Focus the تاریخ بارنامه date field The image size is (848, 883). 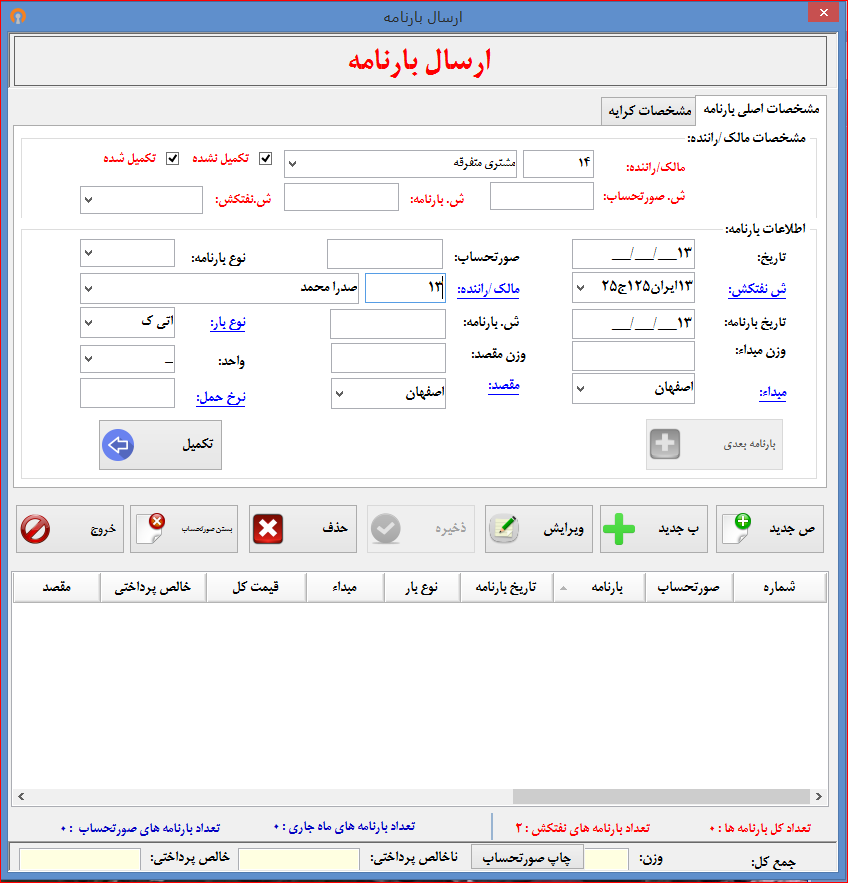pyautogui.click(x=633, y=324)
